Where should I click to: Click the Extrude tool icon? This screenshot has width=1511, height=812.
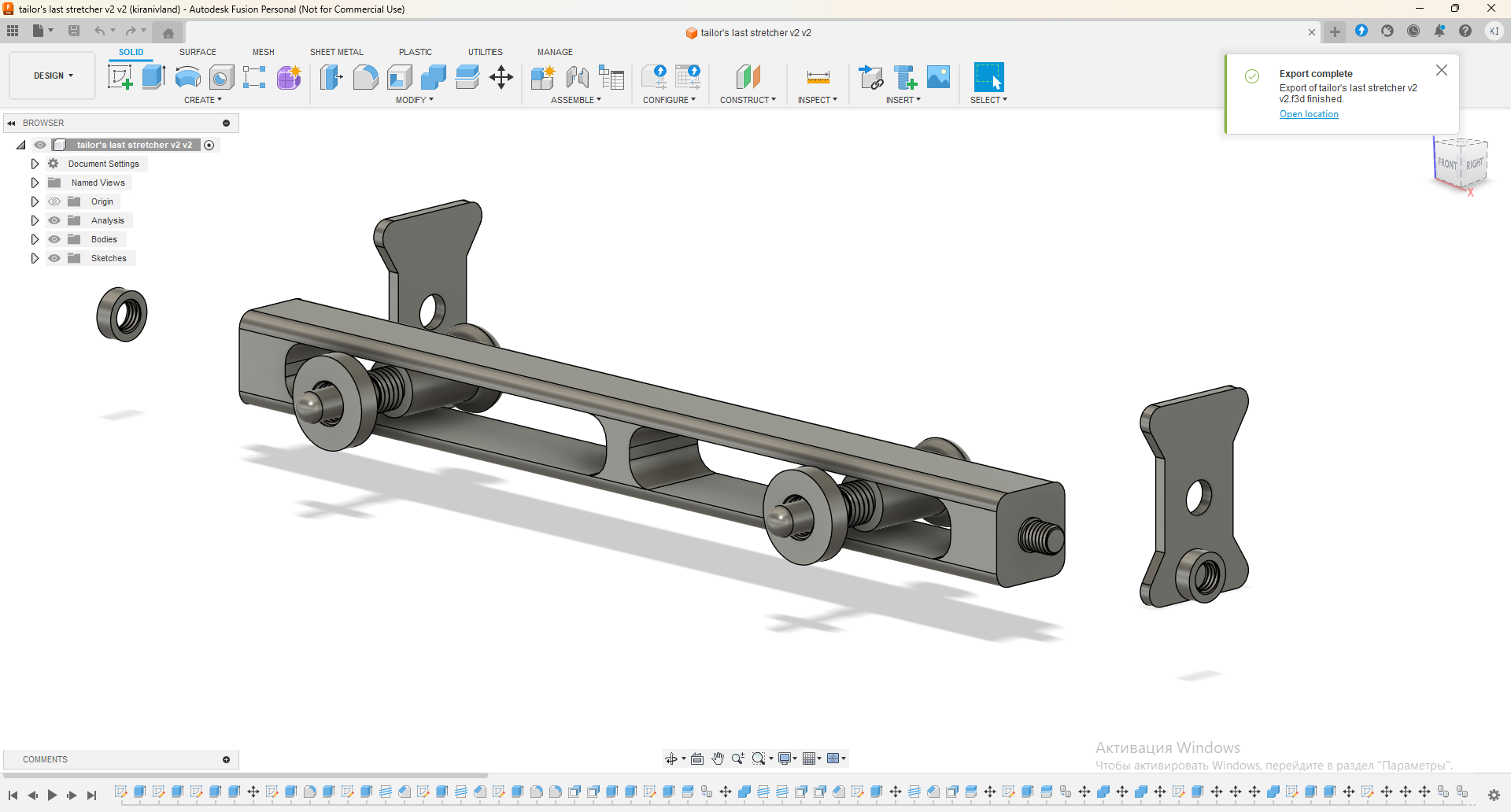pyautogui.click(x=153, y=77)
